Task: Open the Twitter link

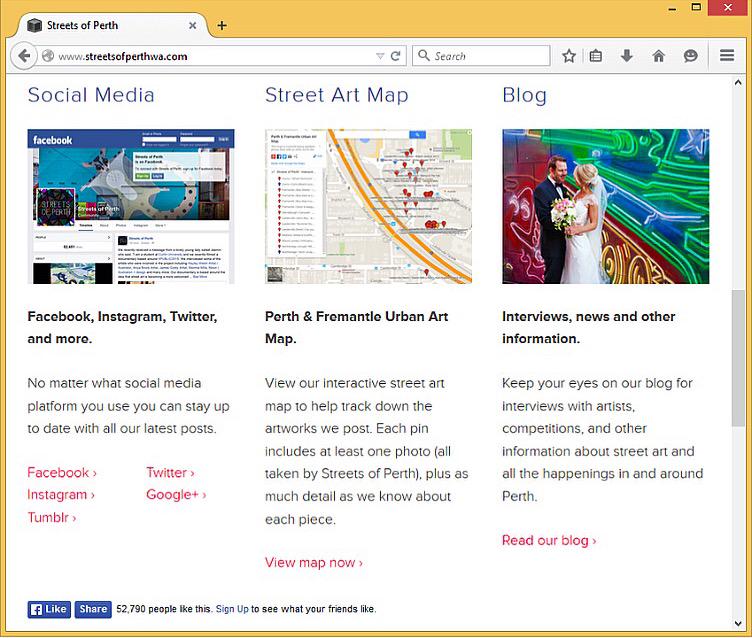Action: pos(170,473)
